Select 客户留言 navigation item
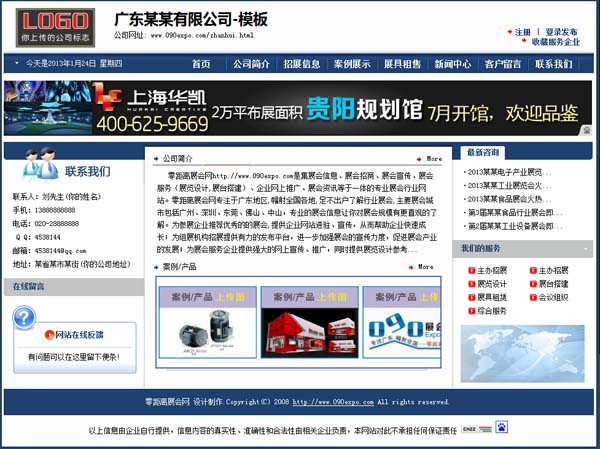Screen dimensions: 600x449 tap(503, 64)
